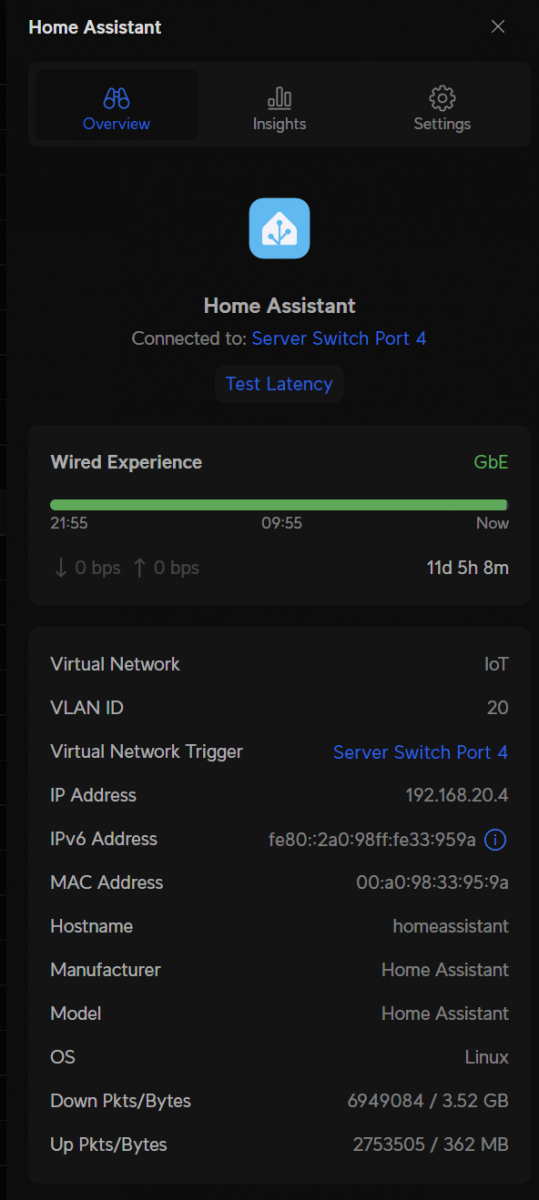Image resolution: width=539 pixels, height=1200 pixels.
Task: Open Server Switch Port 4 connected link
Action: point(339,339)
